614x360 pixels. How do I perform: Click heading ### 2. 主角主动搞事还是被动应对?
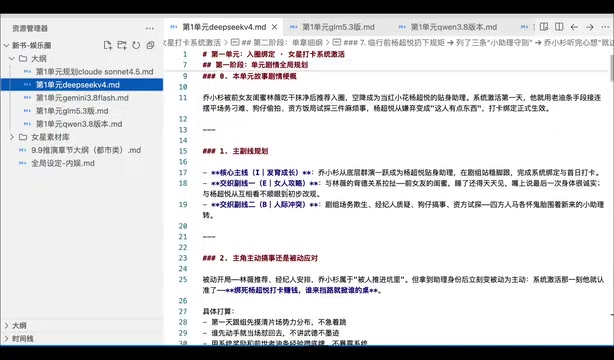(260, 258)
